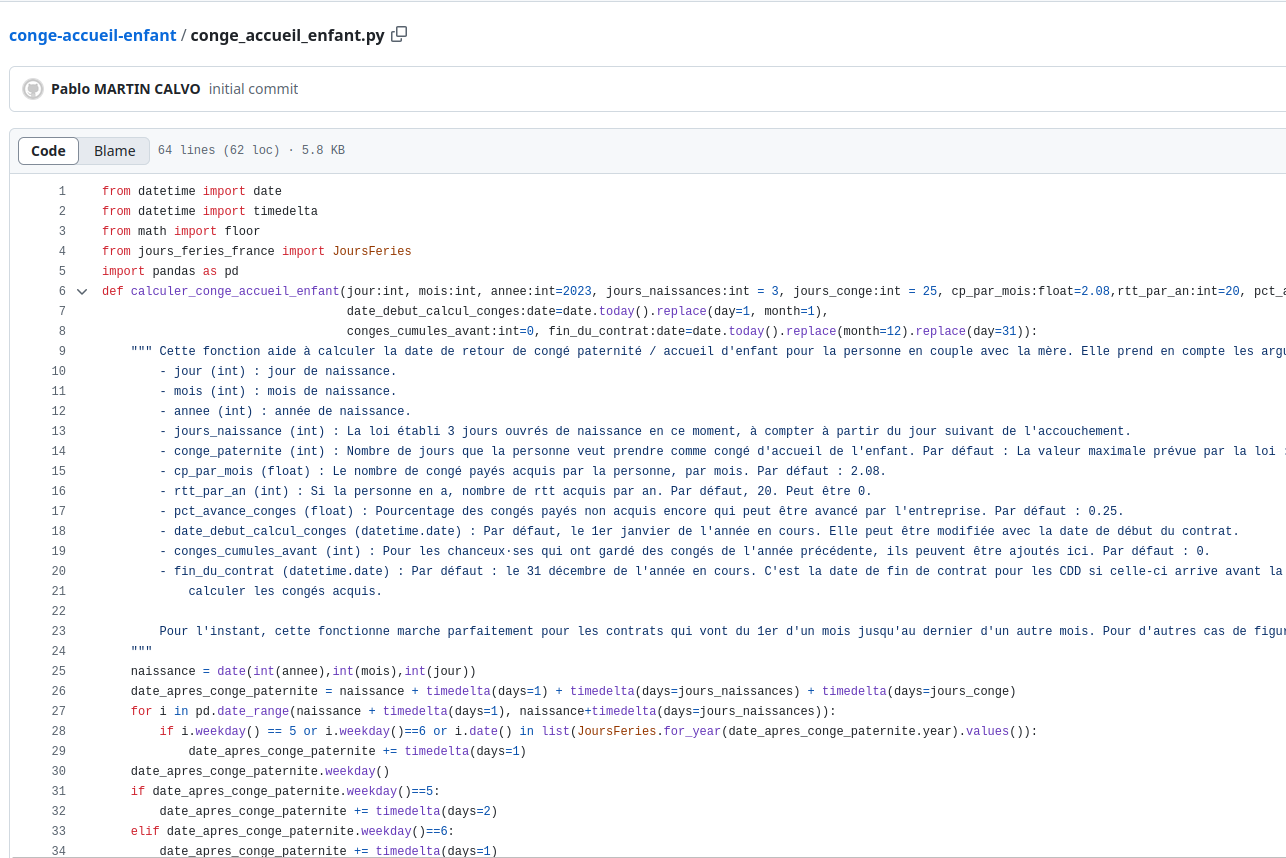The image size is (1286, 858).
Task: Click the file name conge_accueil_enfant.py
Action: pyautogui.click(x=287, y=35)
